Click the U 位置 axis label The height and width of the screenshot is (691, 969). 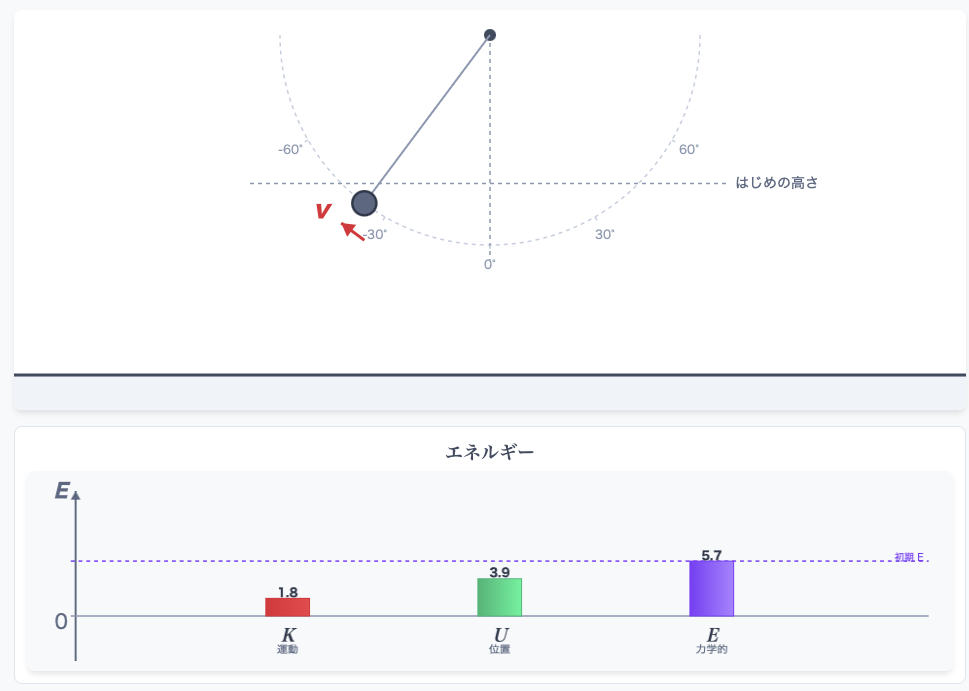[499, 640]
